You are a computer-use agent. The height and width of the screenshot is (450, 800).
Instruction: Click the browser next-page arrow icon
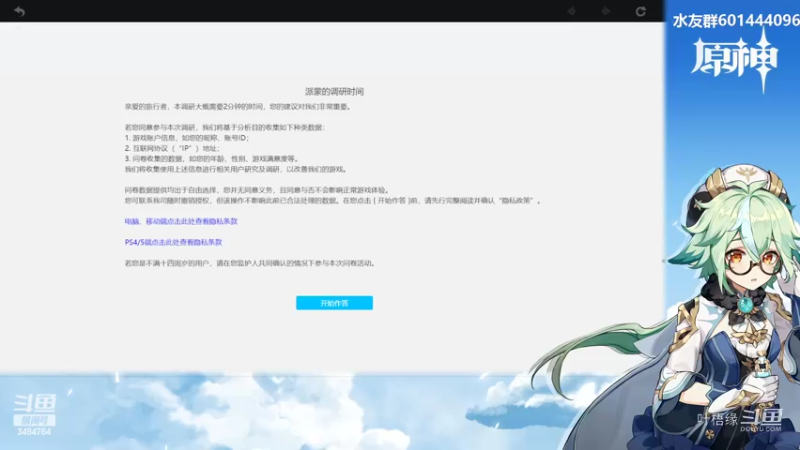point(606,11)
